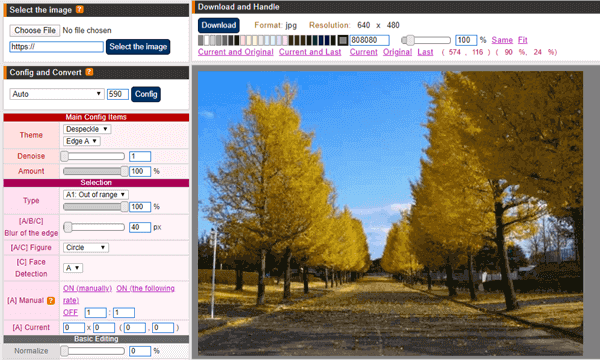Show Current and Last view
This screenshot has width=600, height=360.
(310, 52)
